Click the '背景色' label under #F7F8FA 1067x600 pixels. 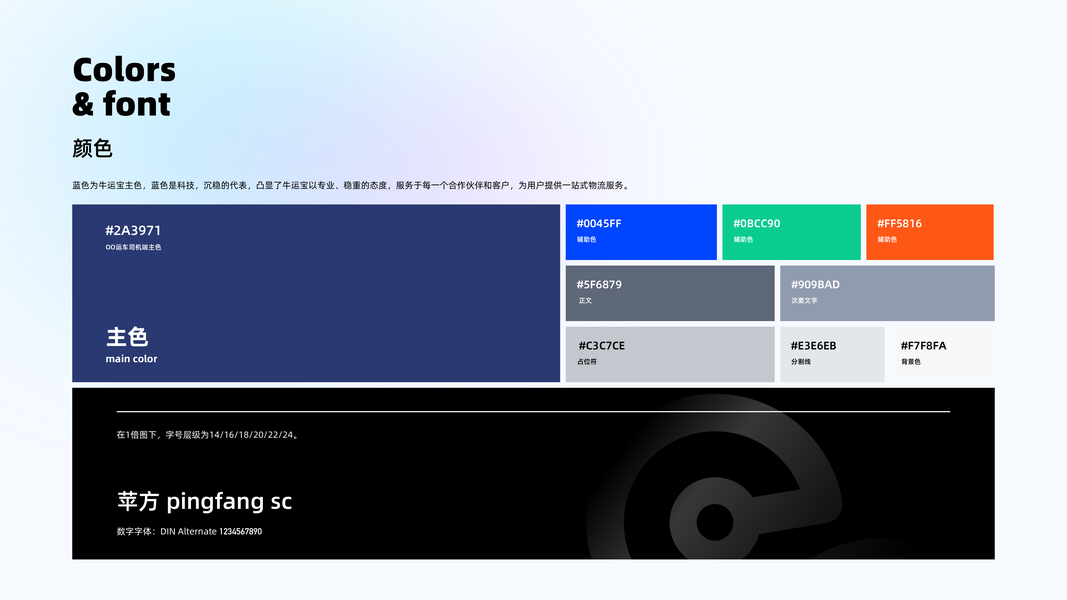pos(911,362)
